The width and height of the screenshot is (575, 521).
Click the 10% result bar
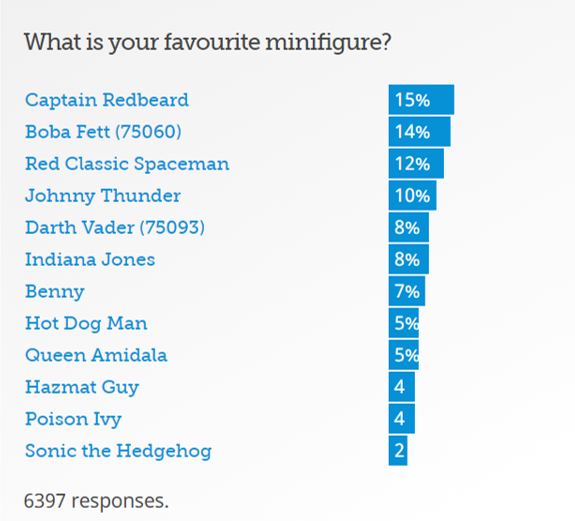click(x=413, y=195)
